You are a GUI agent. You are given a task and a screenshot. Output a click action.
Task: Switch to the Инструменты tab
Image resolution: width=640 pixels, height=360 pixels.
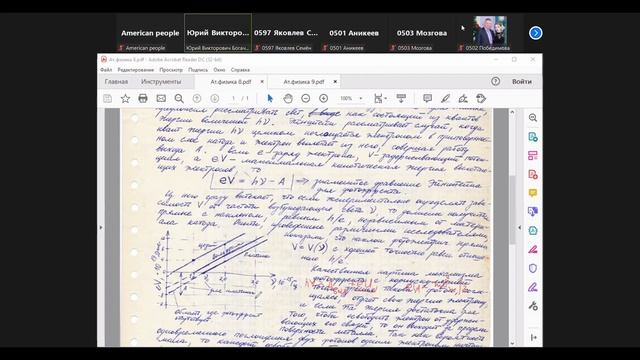(161, 82)
